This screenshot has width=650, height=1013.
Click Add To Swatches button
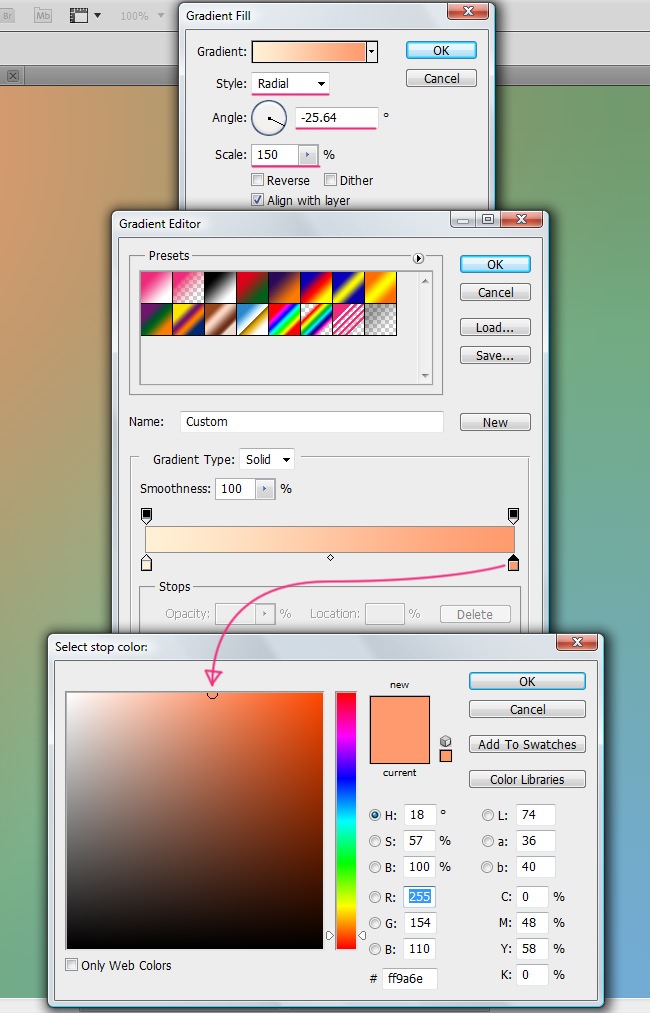click(527, 744)
